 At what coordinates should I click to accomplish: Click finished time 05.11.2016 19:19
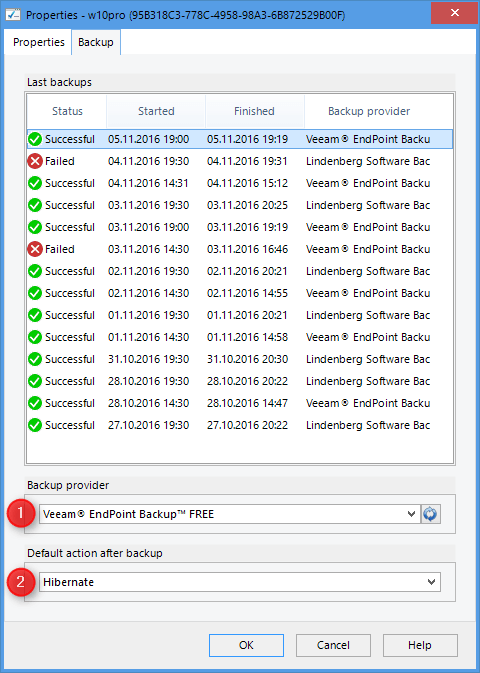point(248,139)
